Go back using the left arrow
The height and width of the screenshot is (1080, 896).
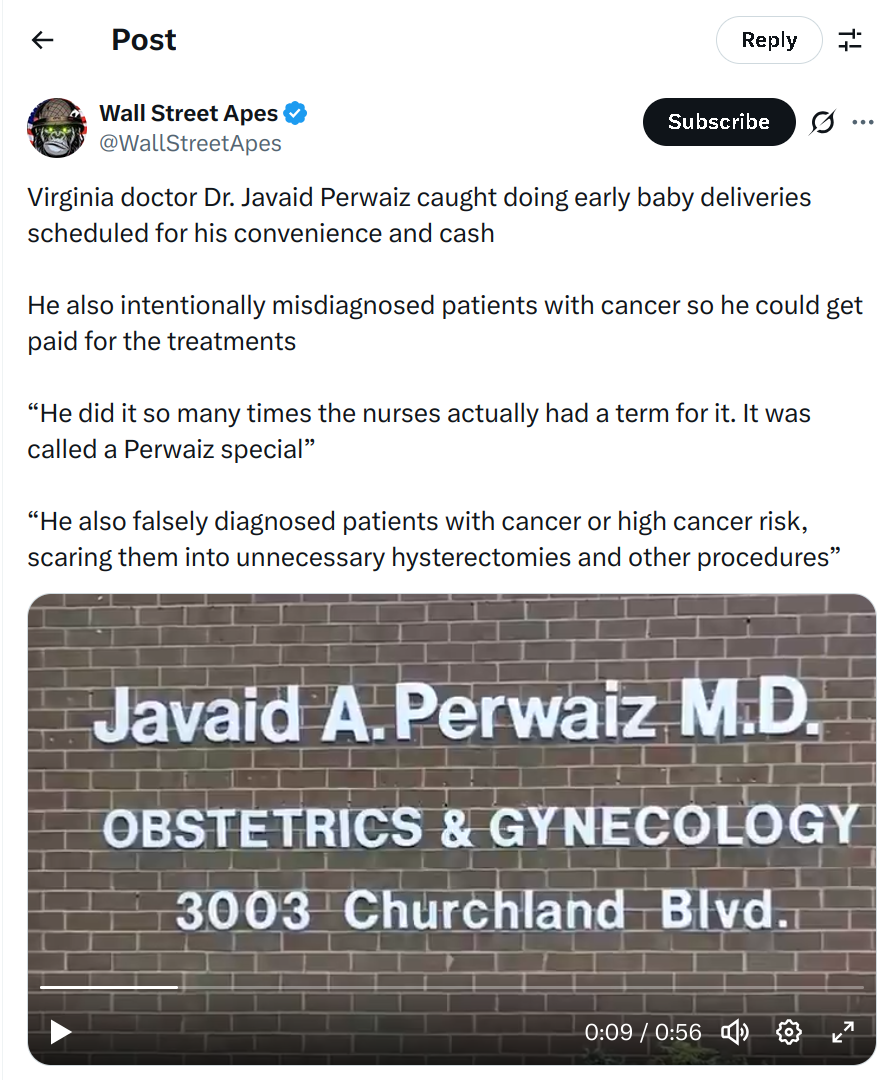point(43,40)
